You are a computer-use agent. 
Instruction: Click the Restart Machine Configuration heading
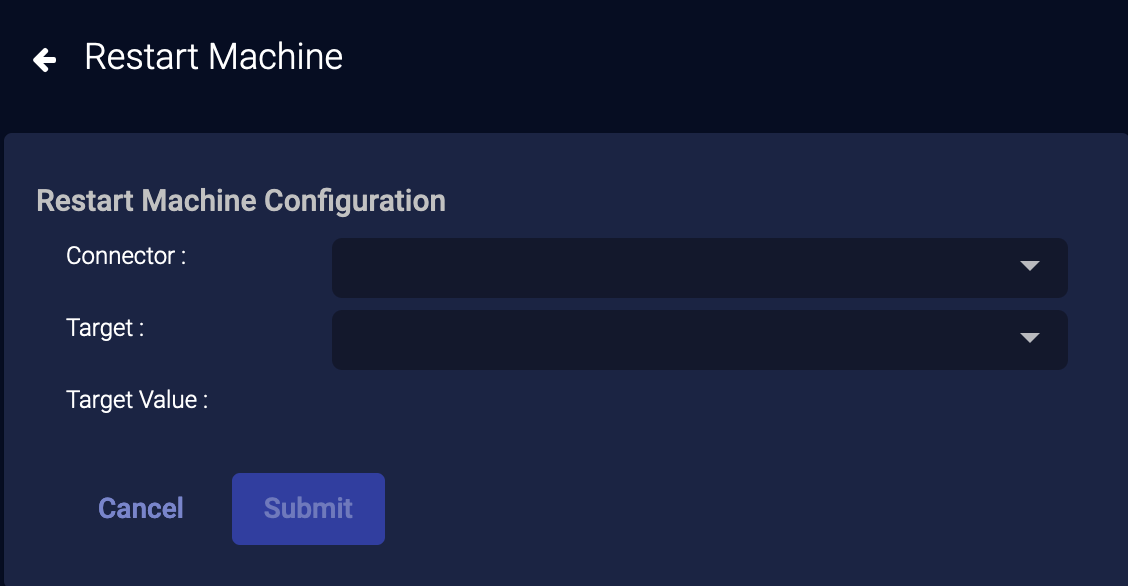(241, 201)
